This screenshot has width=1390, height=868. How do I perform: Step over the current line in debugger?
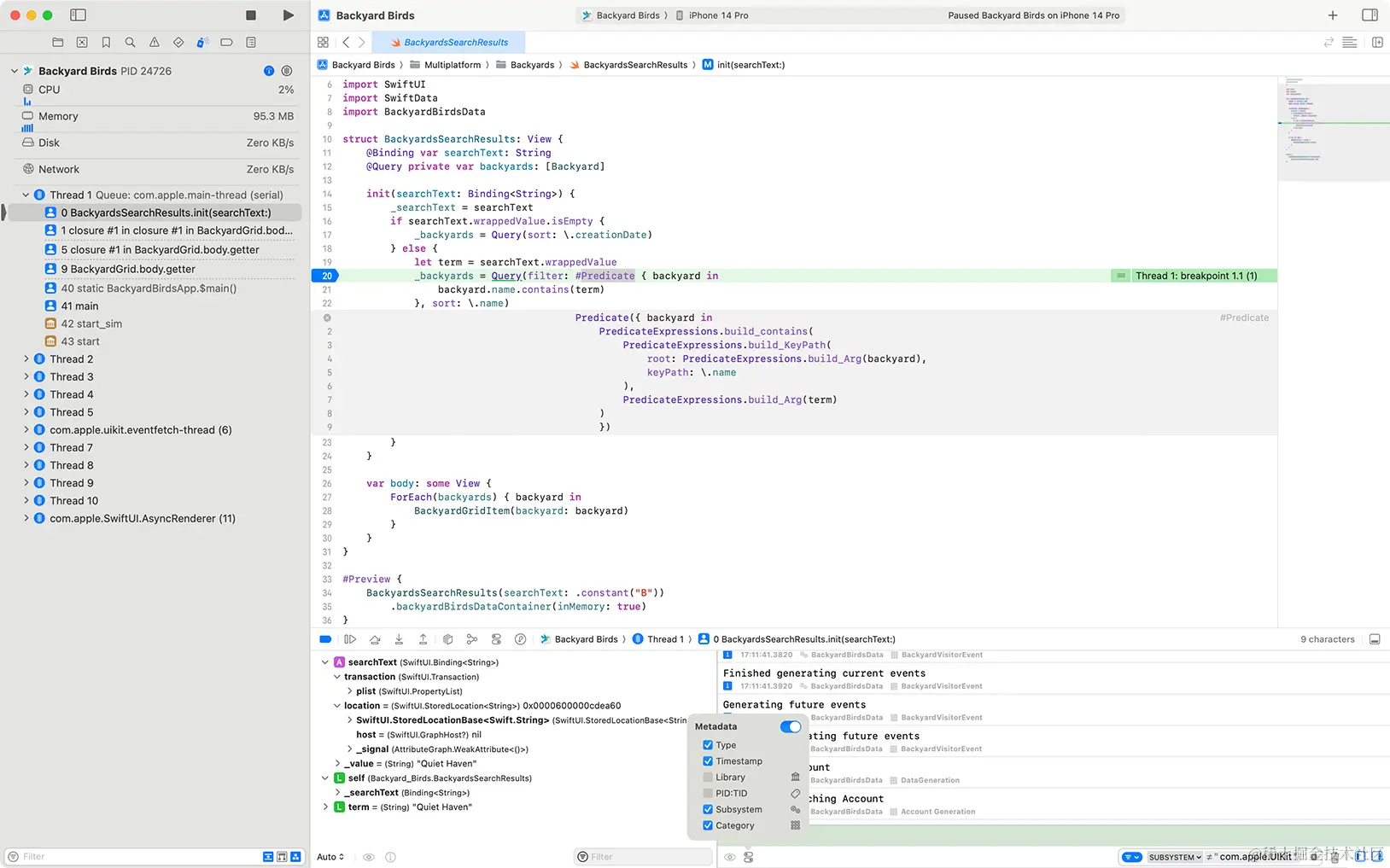pos(374,638)
